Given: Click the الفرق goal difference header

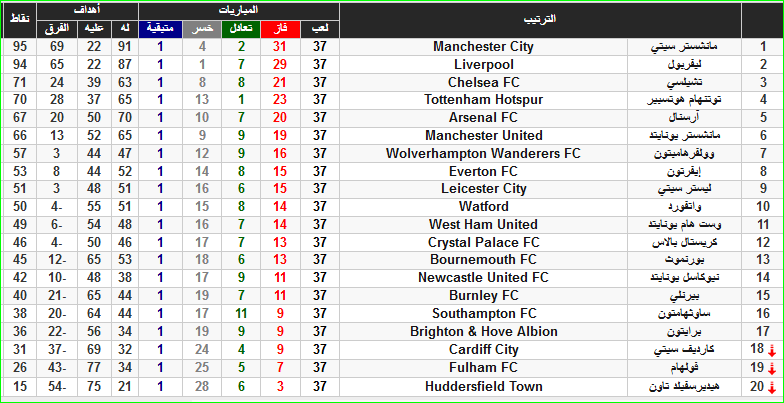Looking at the screenshot, I should (57, 29).
